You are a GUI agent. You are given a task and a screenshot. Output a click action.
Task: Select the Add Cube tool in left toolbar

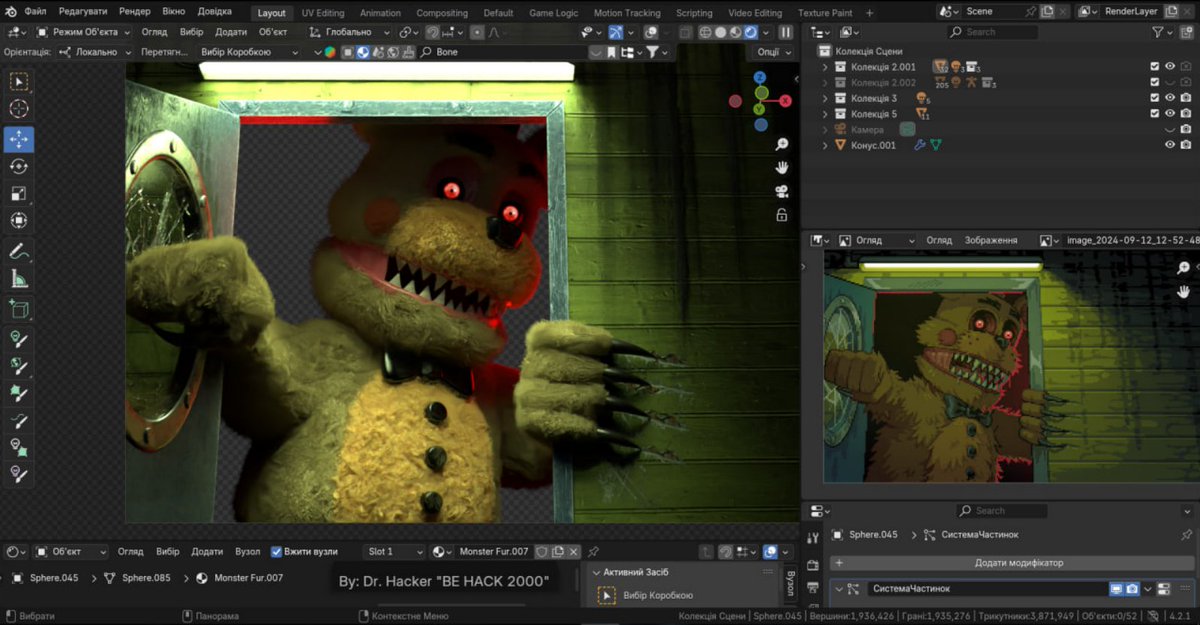click(x=19, y=310)
